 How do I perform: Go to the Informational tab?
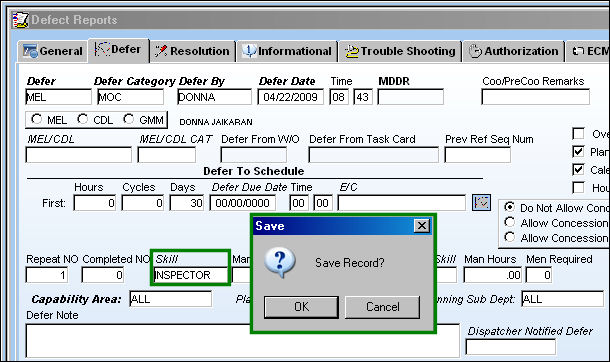[287, 51]
